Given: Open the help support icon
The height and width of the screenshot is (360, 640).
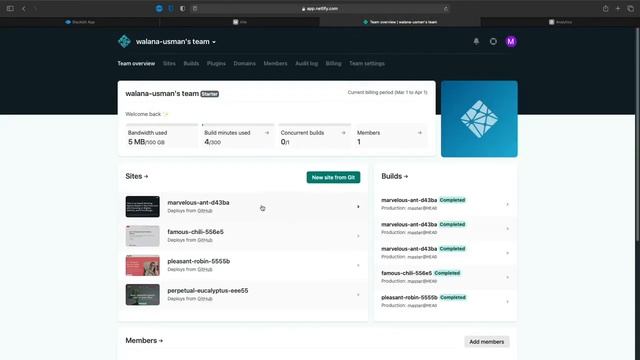Looking at the screenshot, I should 493,41.
